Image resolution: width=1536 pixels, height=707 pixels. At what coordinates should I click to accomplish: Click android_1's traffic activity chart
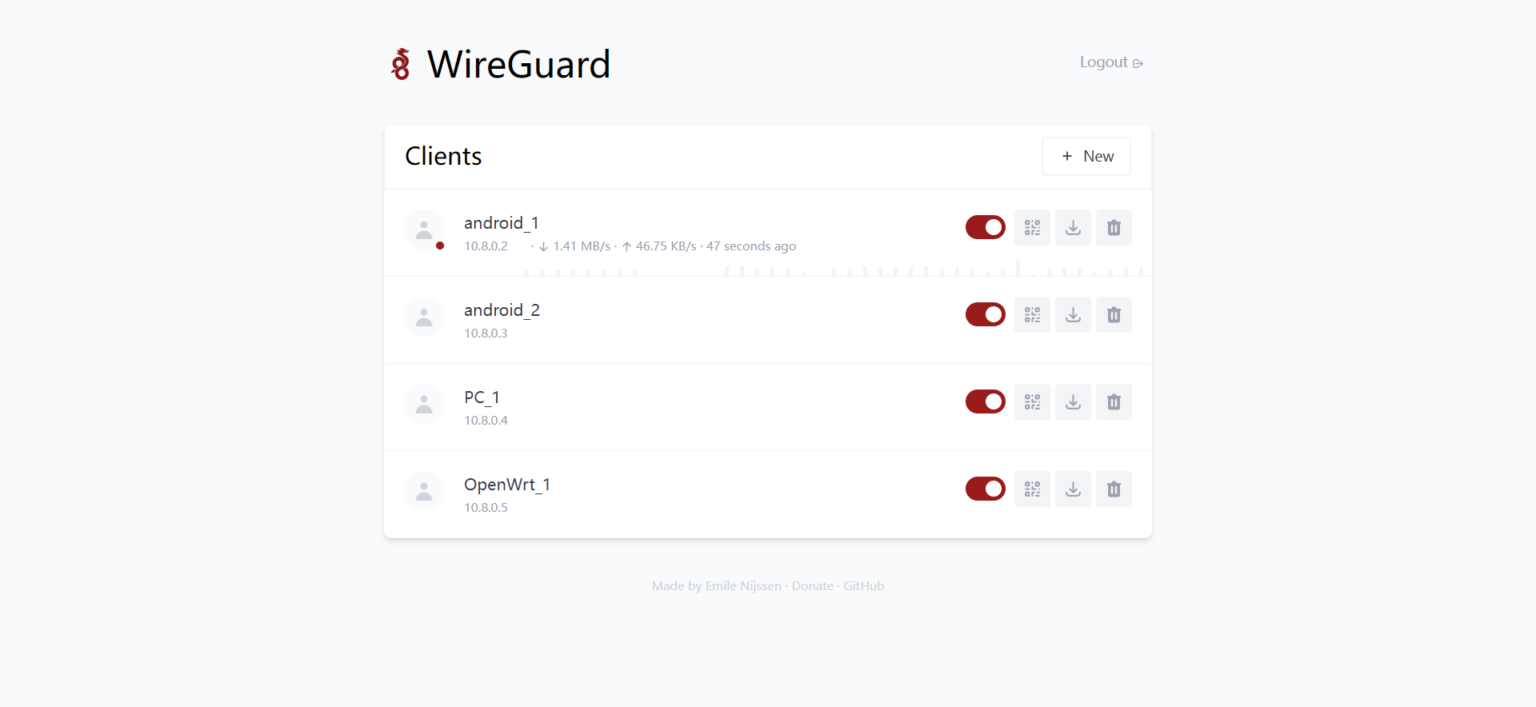click(x=835, y=267)
